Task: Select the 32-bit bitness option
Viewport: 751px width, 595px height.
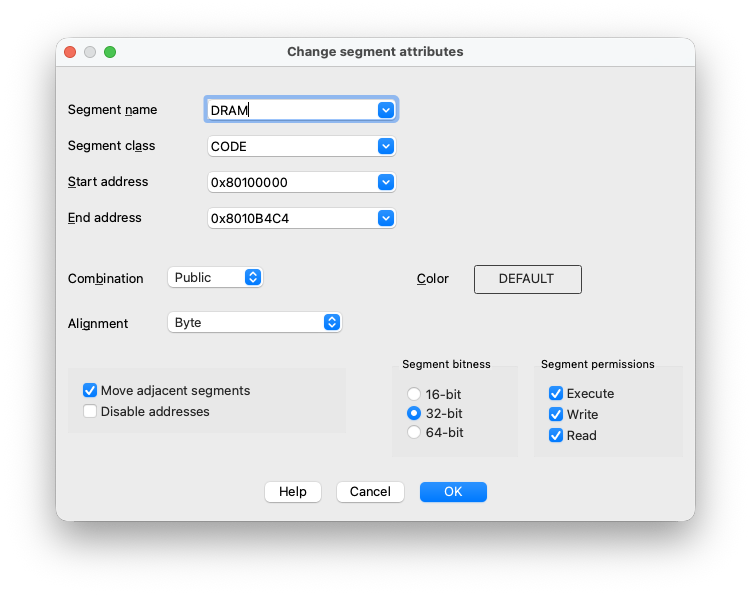Action: pyautogui.click(x=414, y=413)
